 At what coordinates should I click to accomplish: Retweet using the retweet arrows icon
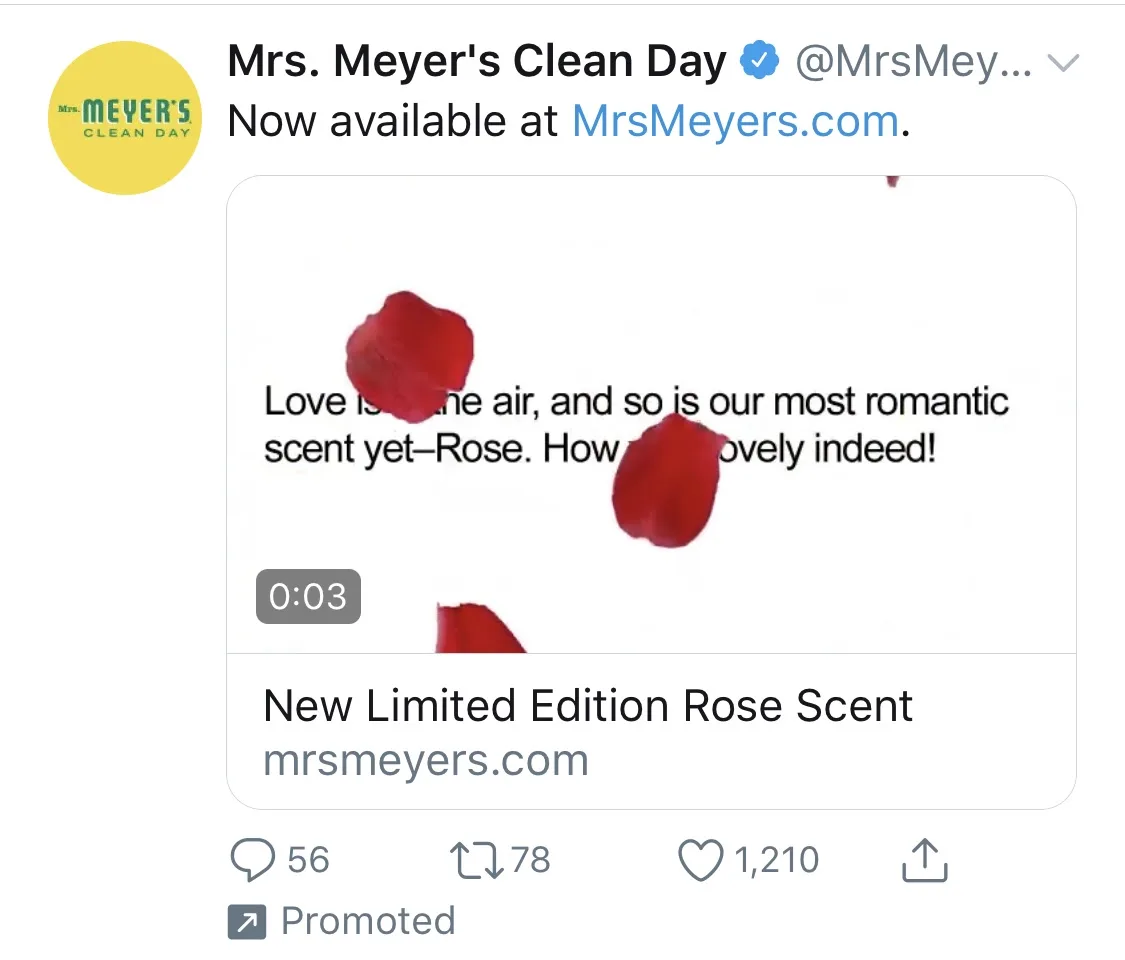coord(478,860)
